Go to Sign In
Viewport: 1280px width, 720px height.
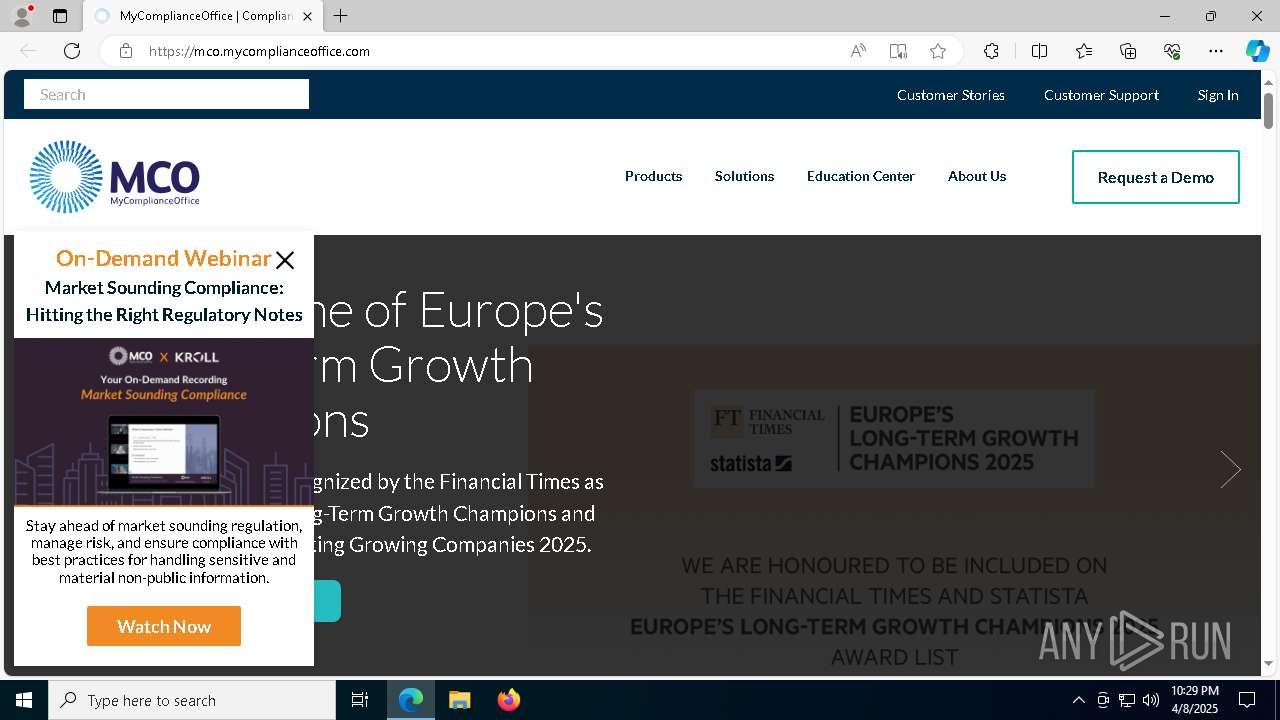coord(1218,95)
